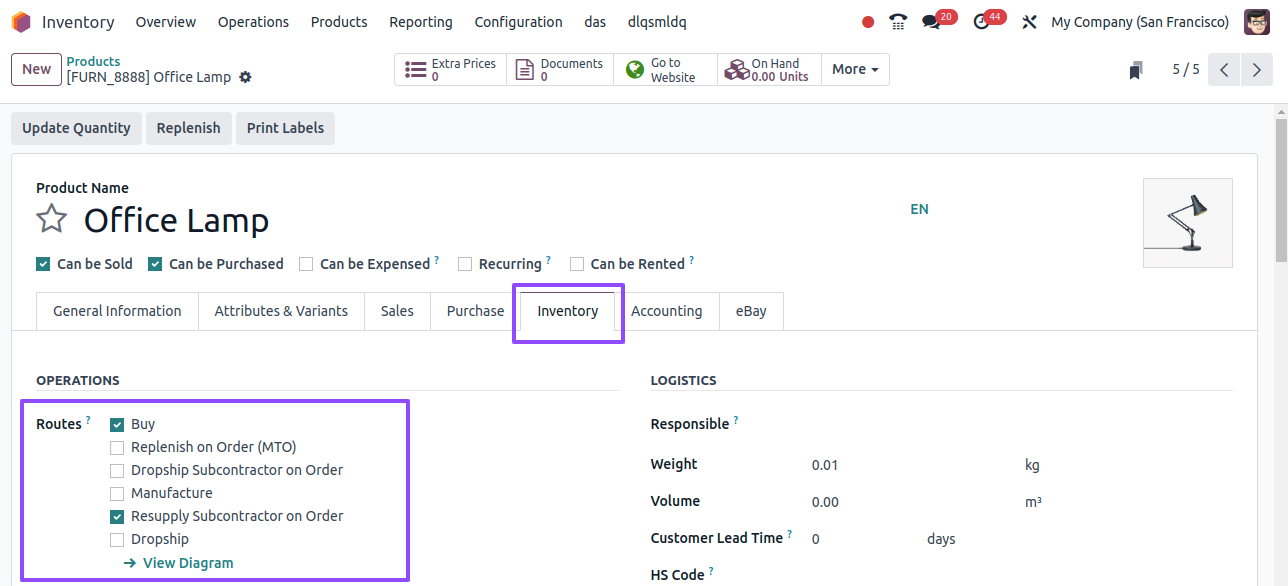
Task: Open the View Diagram link
Action: pyautogui.click(x=178, y=563)
